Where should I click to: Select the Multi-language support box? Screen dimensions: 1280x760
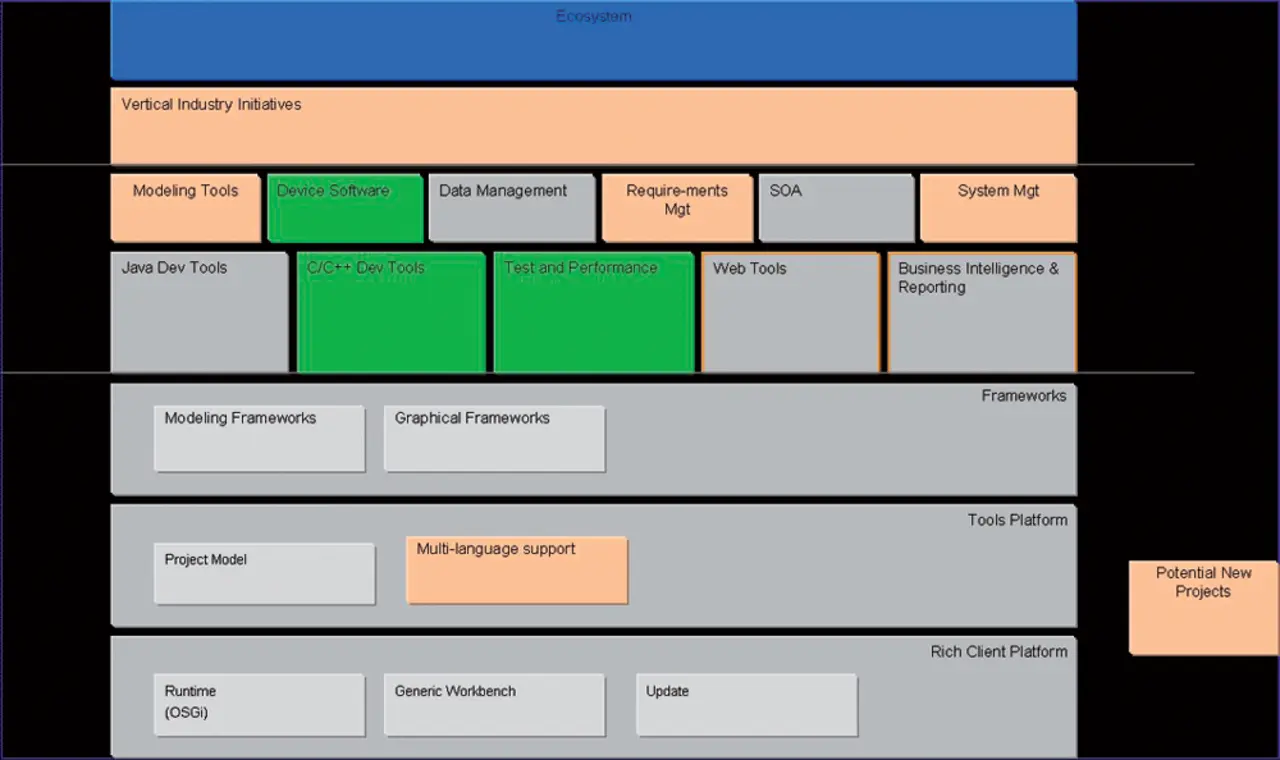coord(517,570)
